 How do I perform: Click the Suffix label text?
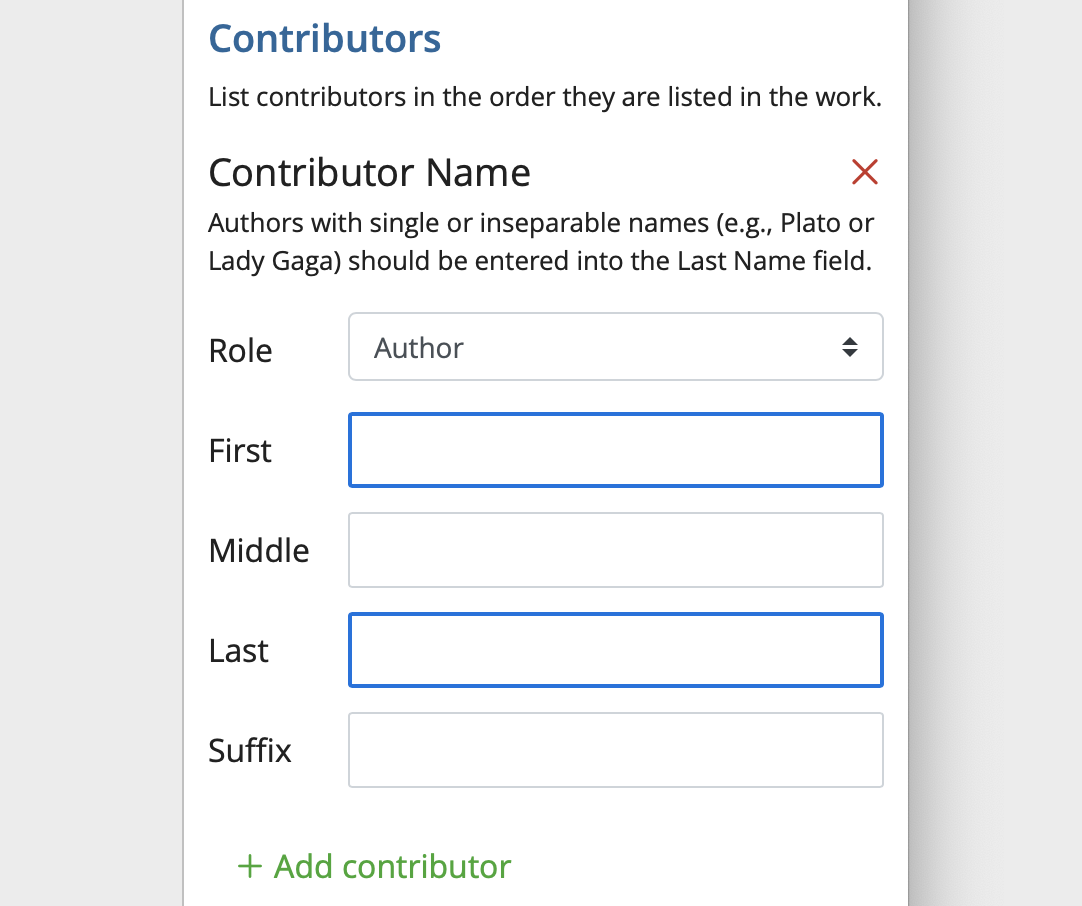(x=250, y=750)
